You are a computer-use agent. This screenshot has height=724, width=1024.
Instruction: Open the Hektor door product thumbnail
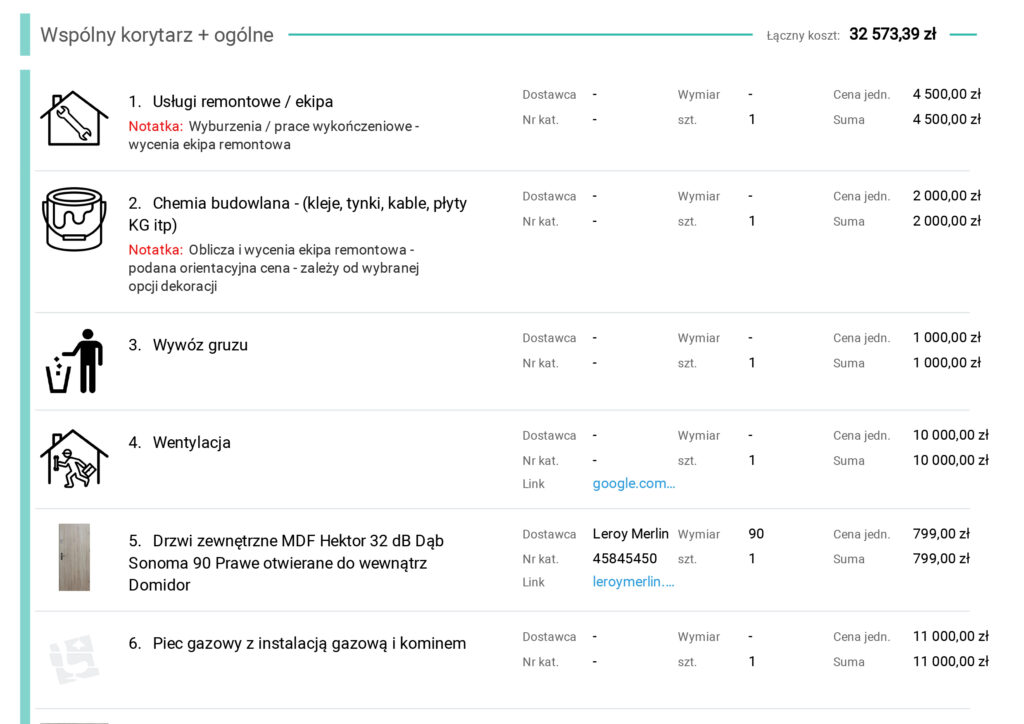click(x=74, y=557)
